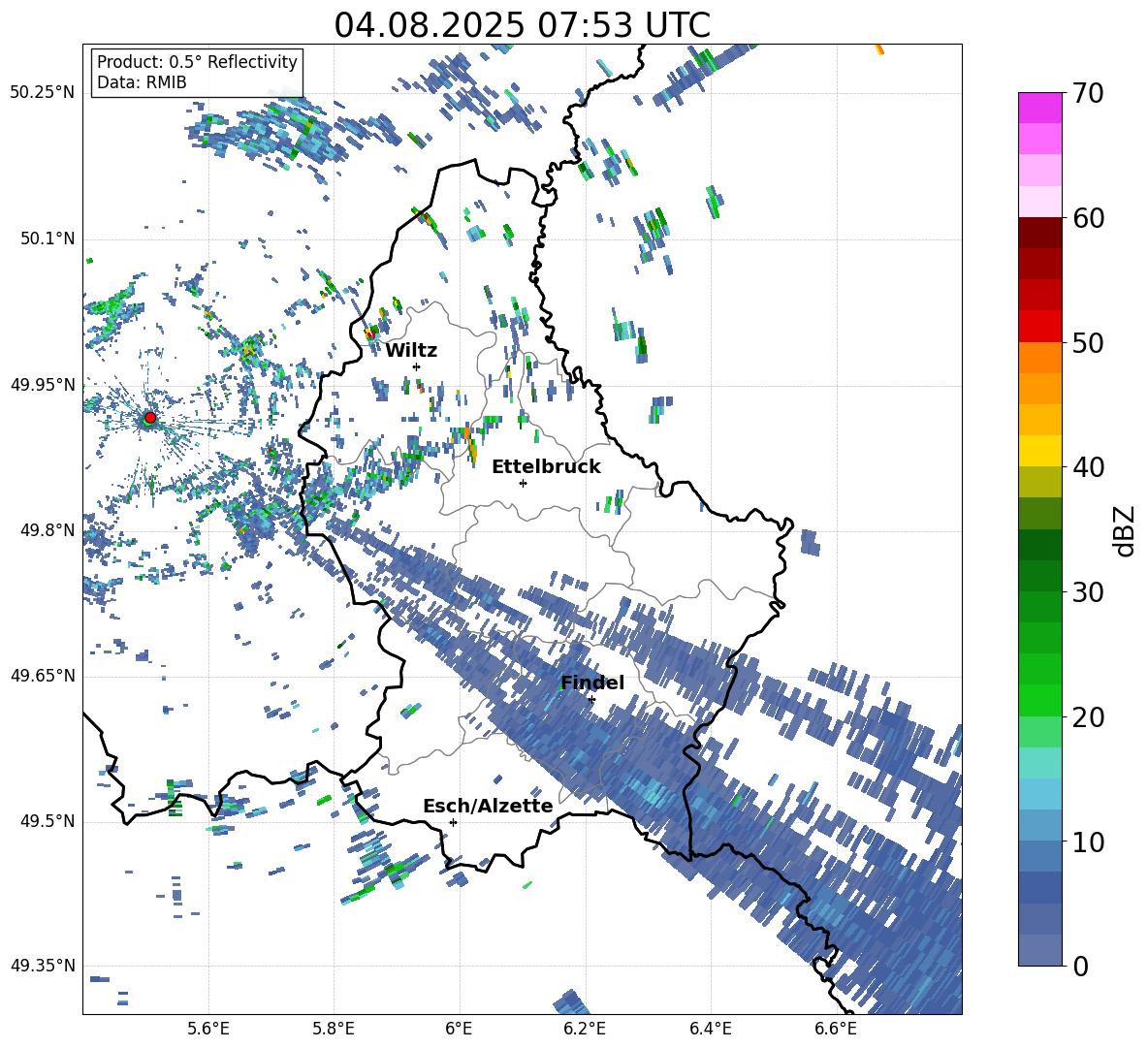
Task: Click the dark red colorbar band below 60
Action: click(x=1039, y=232)
